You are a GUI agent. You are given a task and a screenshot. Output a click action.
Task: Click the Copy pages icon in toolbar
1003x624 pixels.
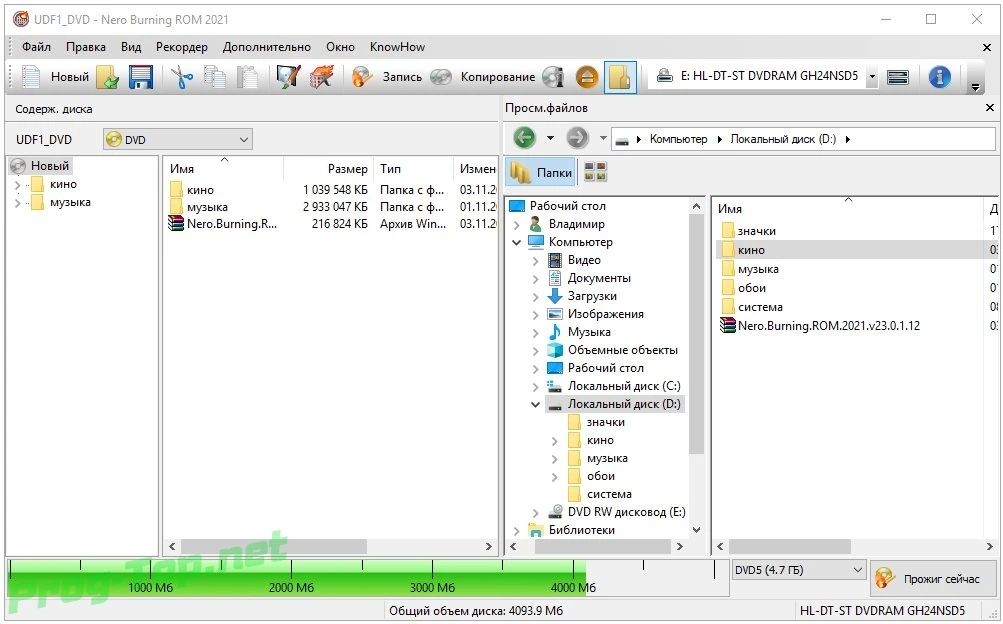coord(215,77)
